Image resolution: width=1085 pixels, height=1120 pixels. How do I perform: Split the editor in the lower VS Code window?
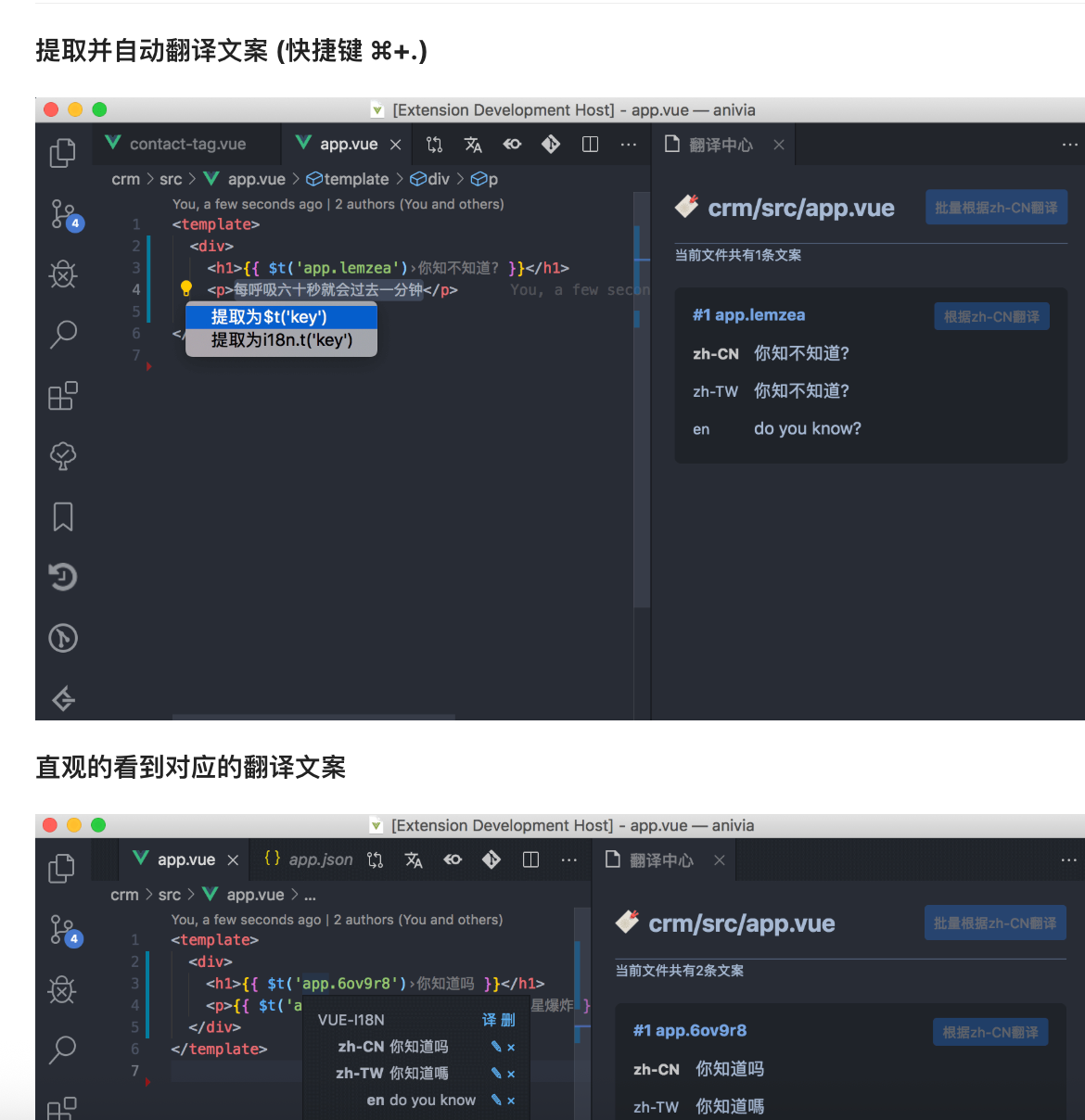tap(530, 860)
